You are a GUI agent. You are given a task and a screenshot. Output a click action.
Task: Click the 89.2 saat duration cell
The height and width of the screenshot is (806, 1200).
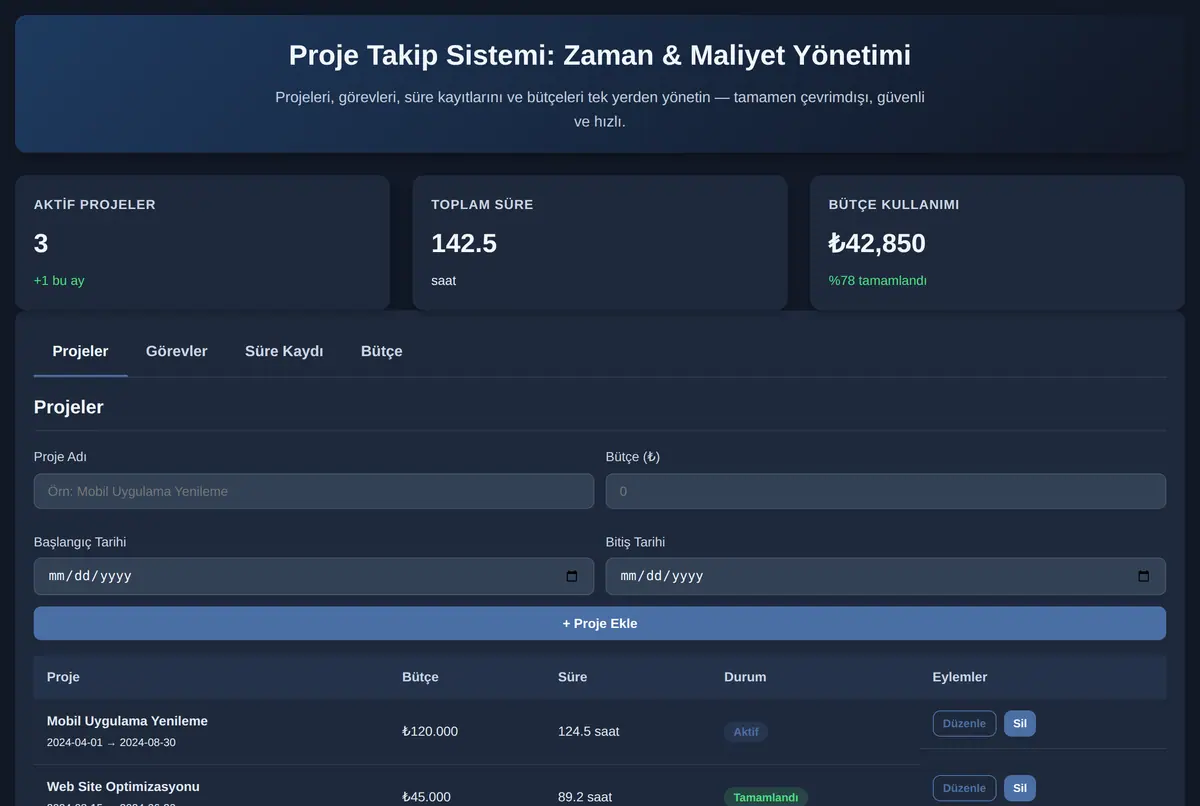[585, 797]
